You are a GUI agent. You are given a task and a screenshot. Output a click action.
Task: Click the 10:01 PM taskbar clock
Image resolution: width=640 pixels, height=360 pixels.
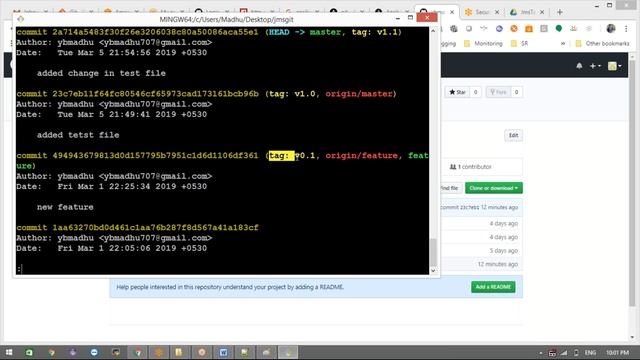click(x=618, y=352)
